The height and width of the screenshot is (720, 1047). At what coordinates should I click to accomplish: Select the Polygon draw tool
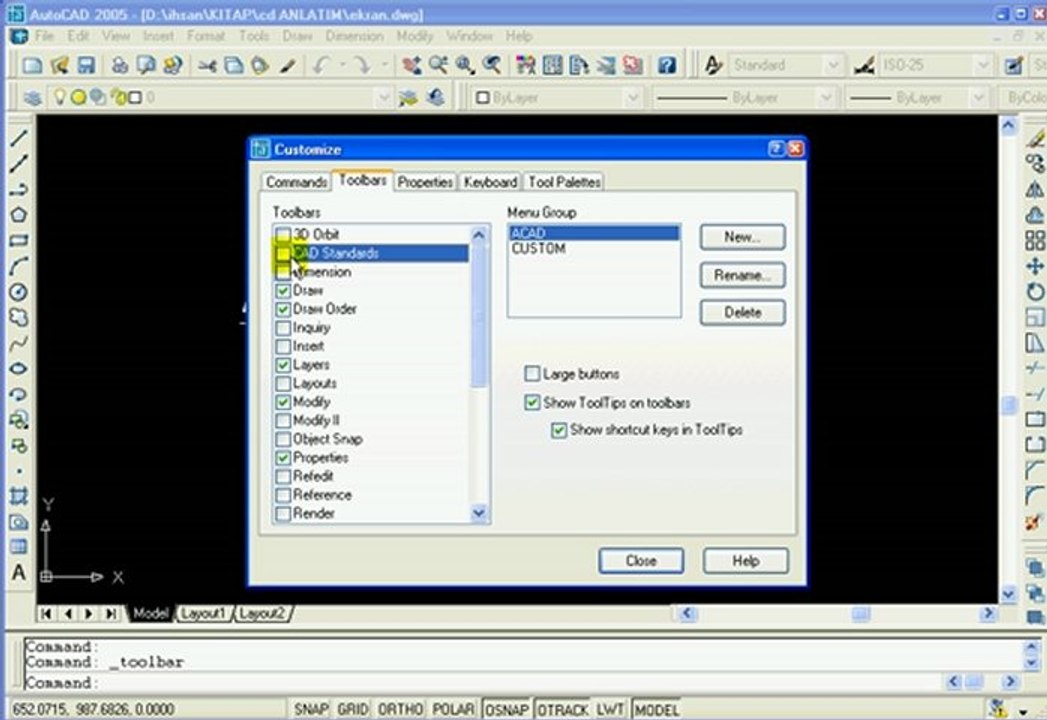click(x=19, y=215)
